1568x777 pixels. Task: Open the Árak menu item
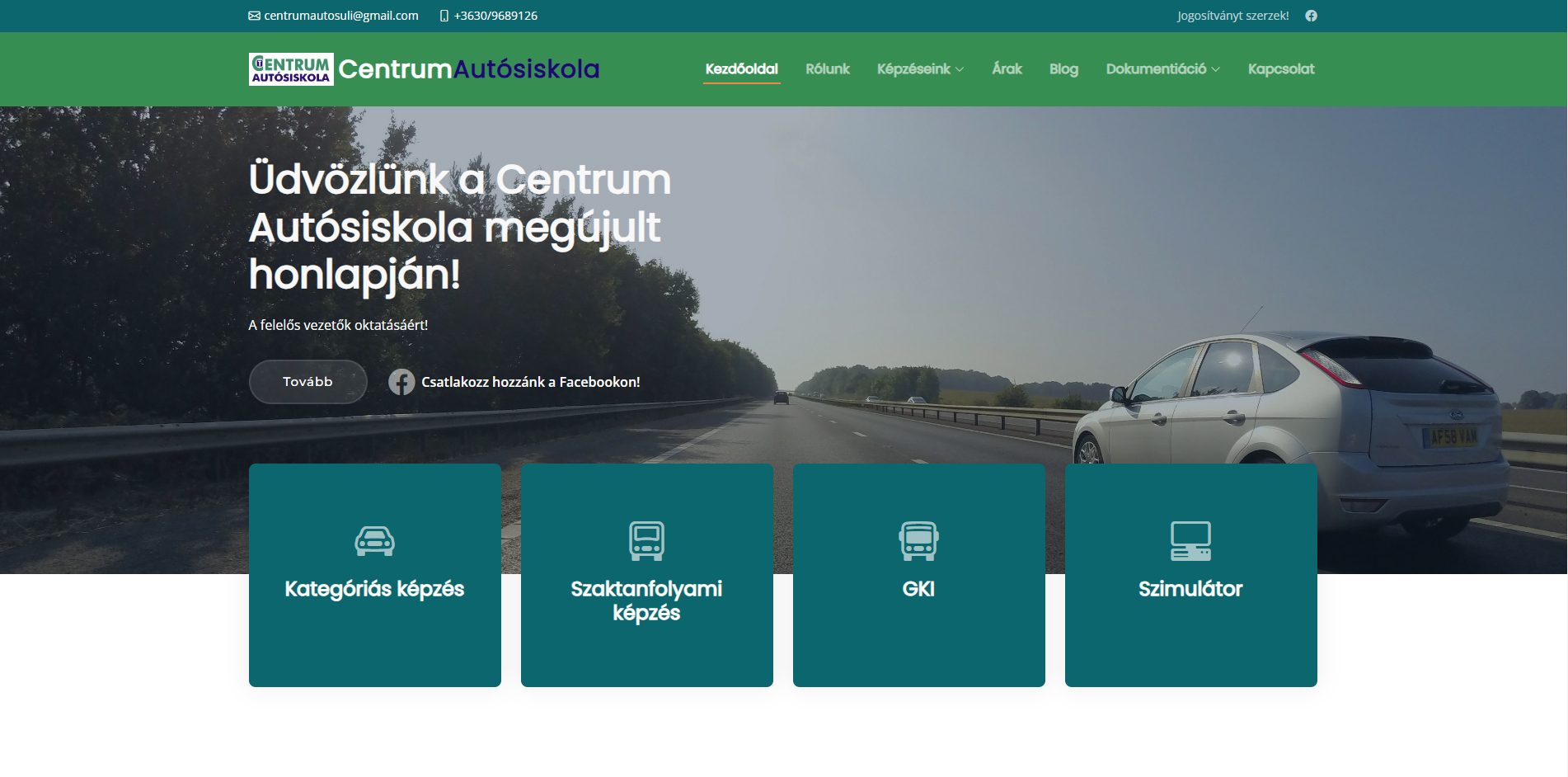coord(1007,69)
